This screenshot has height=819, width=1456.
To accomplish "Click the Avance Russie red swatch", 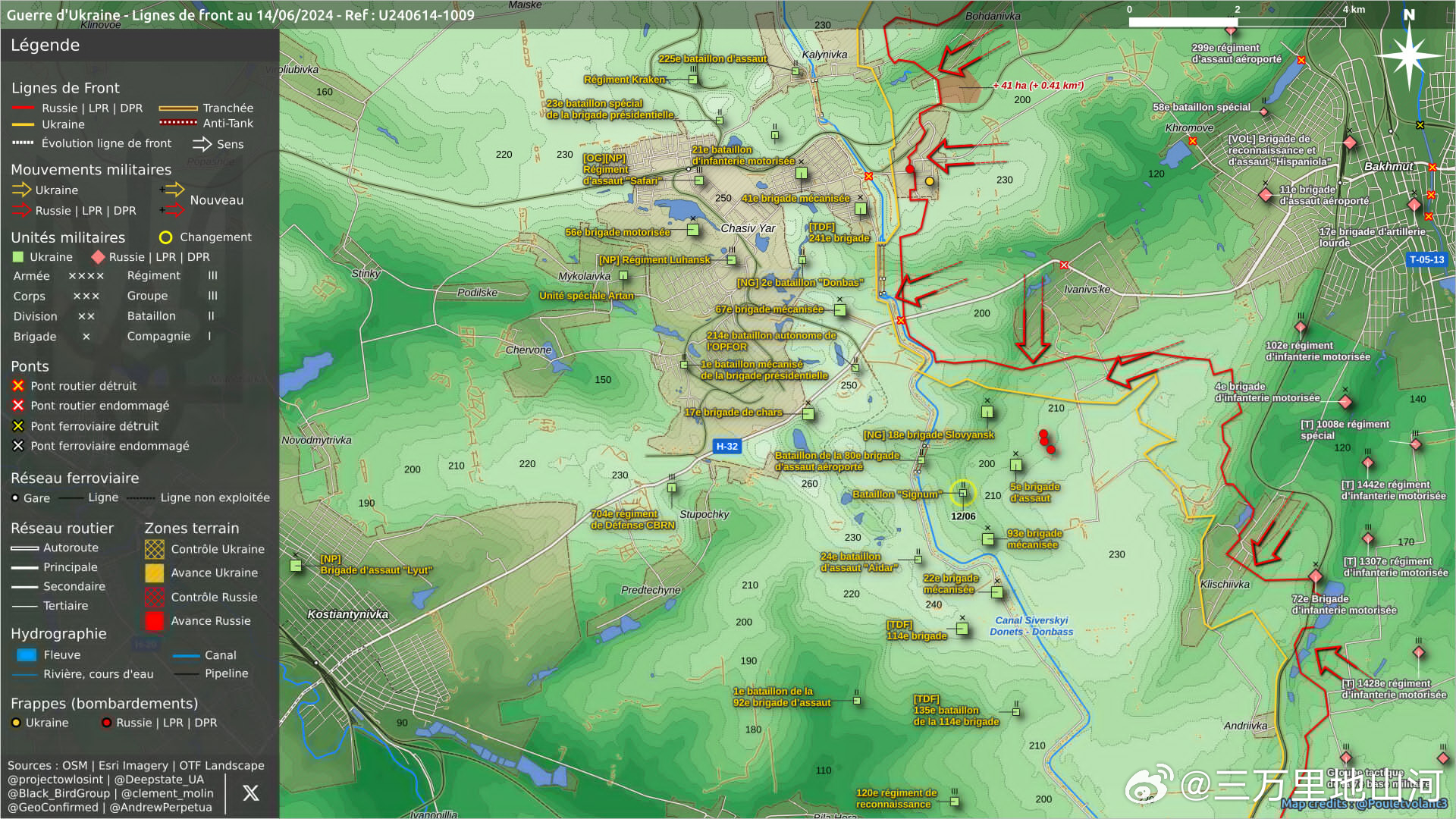I will pos(155,621).
